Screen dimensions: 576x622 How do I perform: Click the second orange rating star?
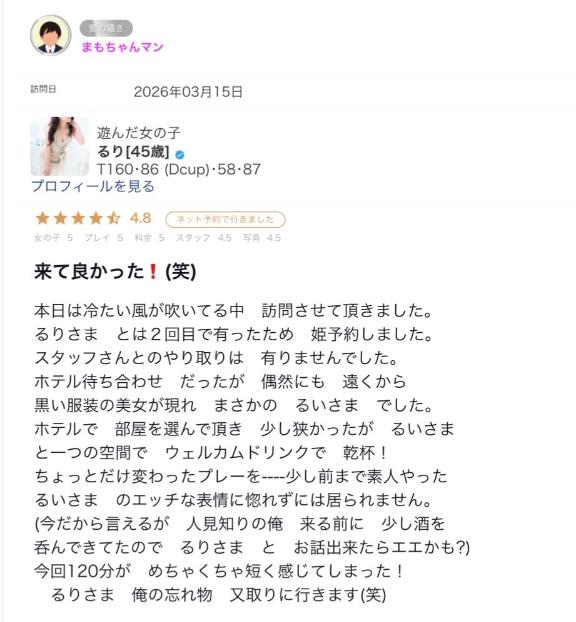coord(60,218)
